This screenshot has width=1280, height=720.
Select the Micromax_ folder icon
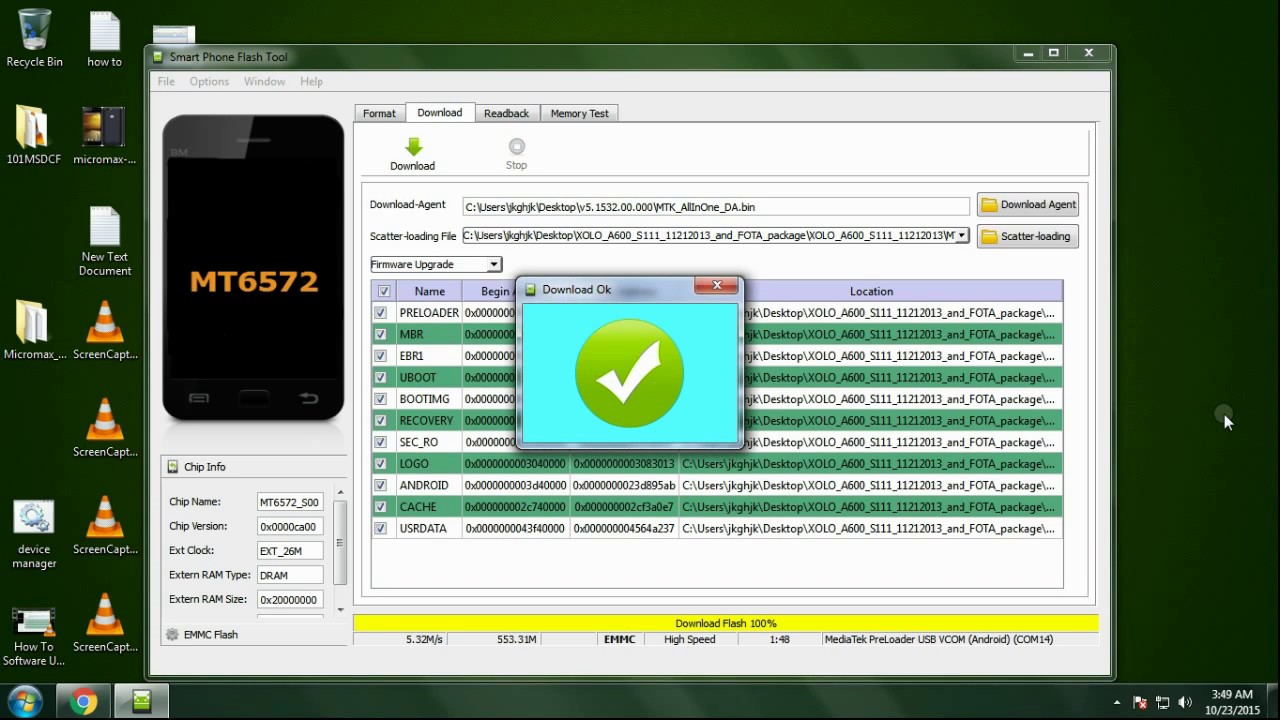coord(34,330)
